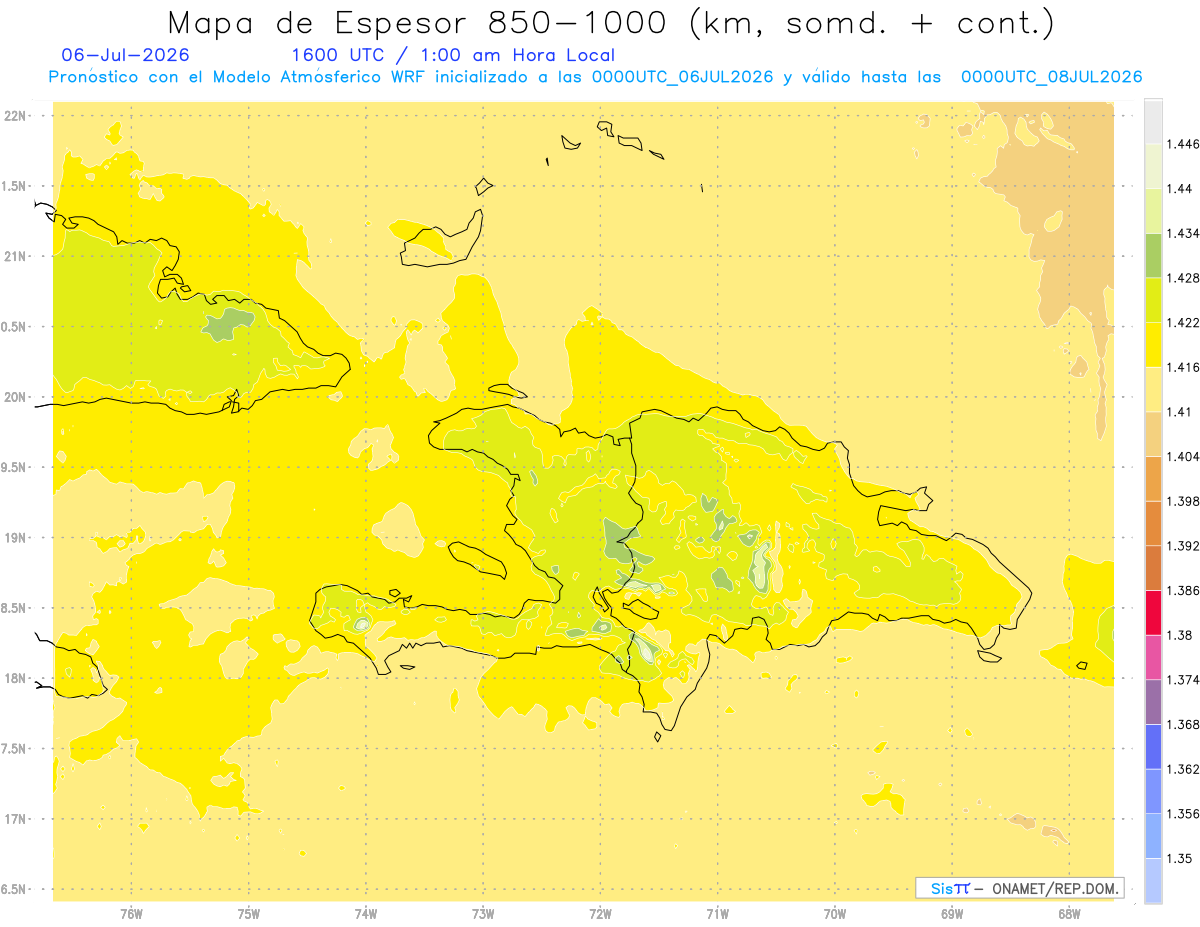Click the '74W' longitude label

(x=366, y=913)
